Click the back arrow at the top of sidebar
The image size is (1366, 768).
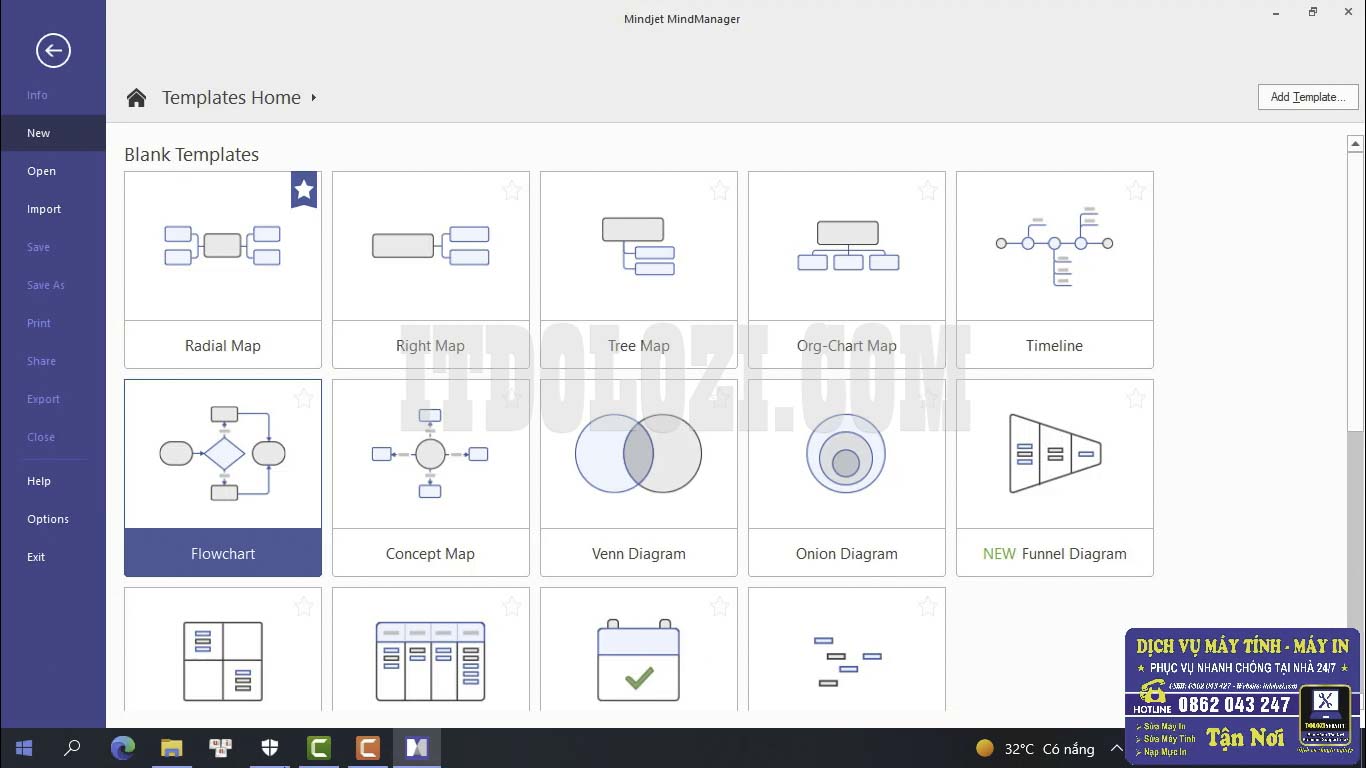pyautogui.click(x=52, y=50)
